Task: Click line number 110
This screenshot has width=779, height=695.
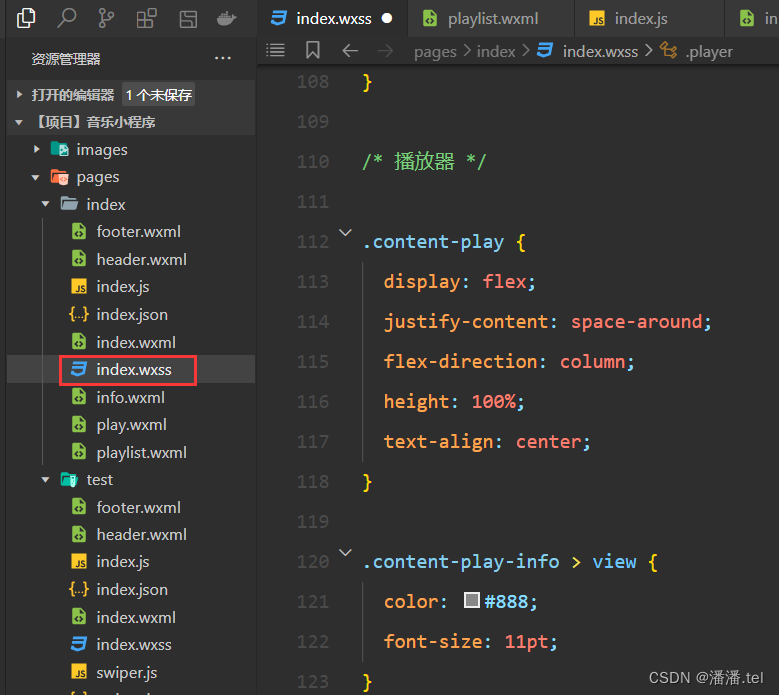Action: (313, 161)
